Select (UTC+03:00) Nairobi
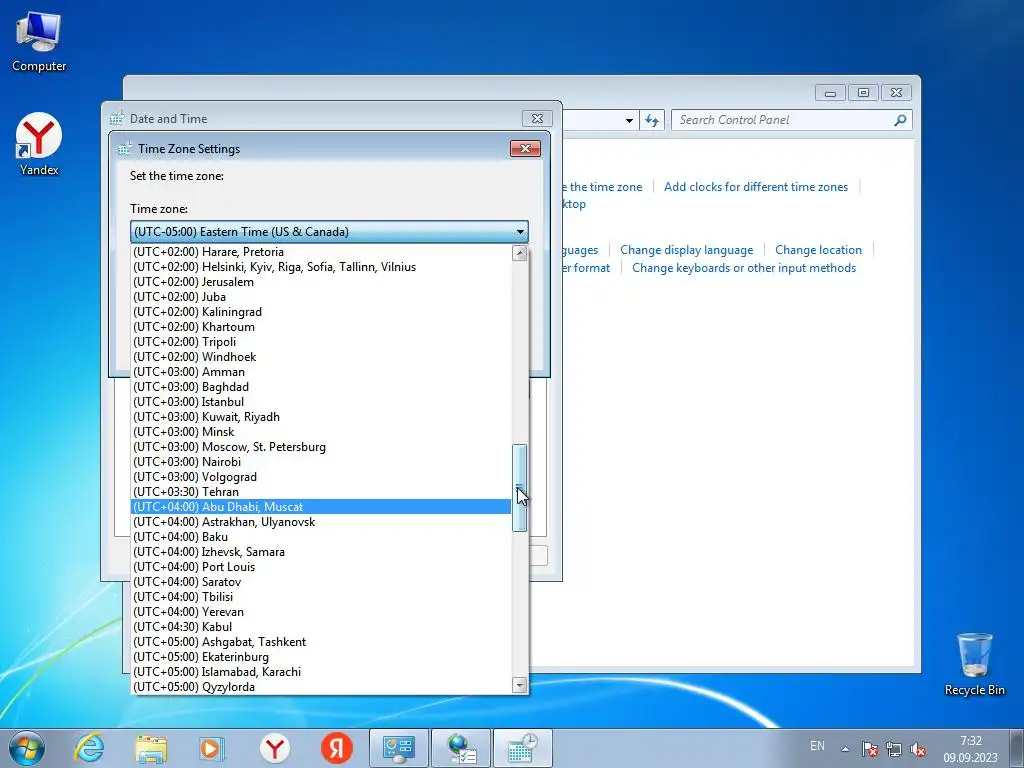The image size is (1024, 768). click(x=321, y=462)
